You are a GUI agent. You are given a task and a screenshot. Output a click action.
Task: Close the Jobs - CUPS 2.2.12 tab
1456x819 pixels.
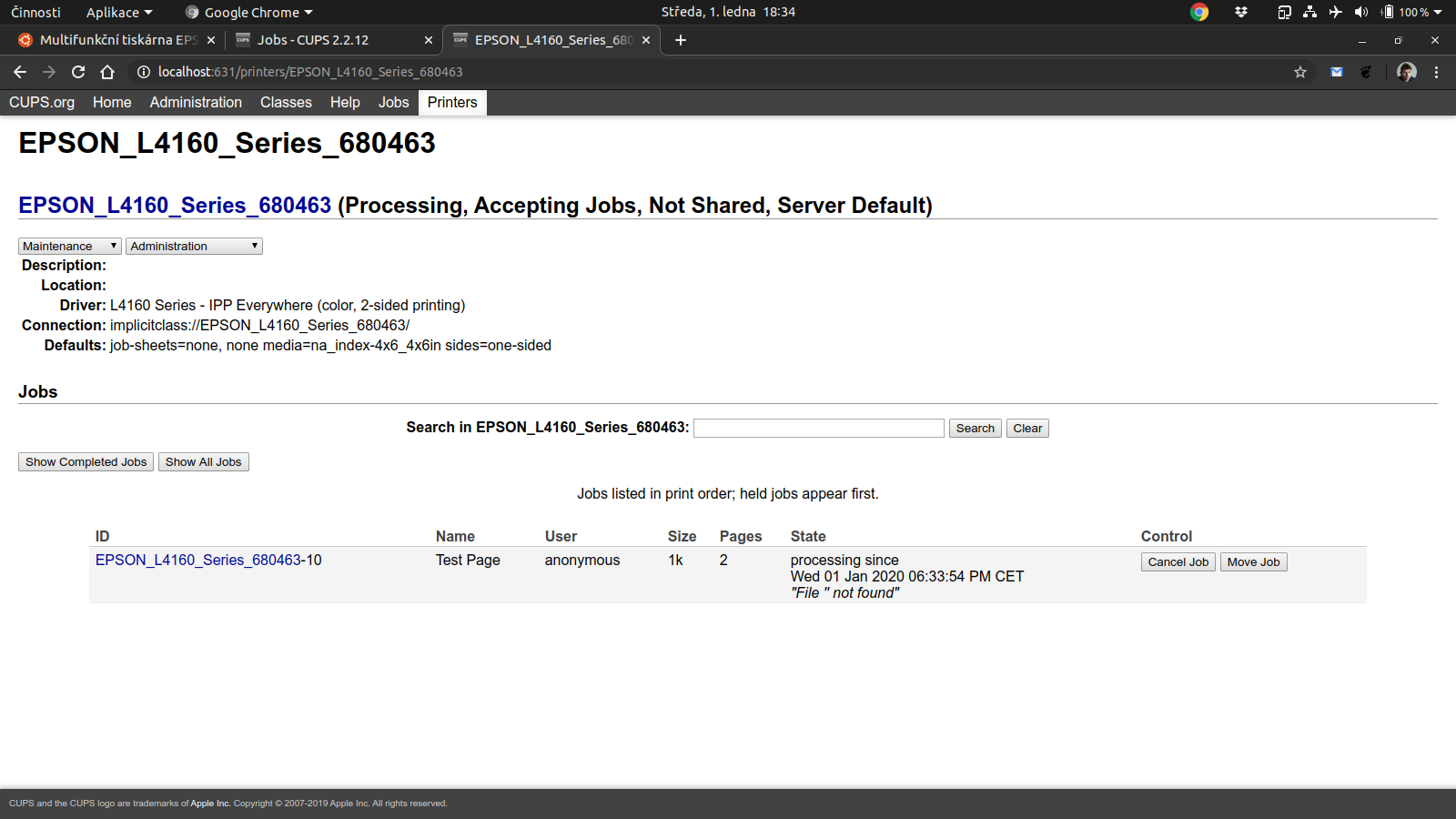(429, 40)
